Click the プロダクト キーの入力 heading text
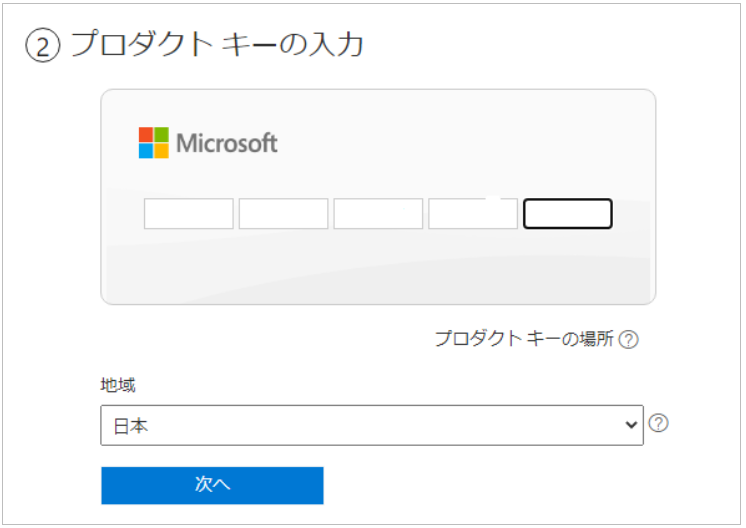 click(216, 46)
